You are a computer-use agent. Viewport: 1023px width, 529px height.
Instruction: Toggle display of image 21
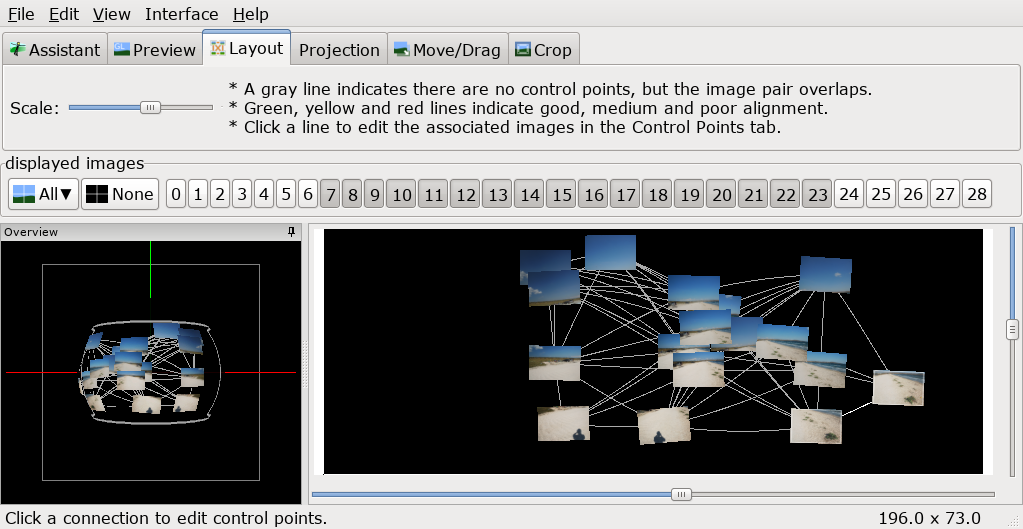(x=753, y=194)
